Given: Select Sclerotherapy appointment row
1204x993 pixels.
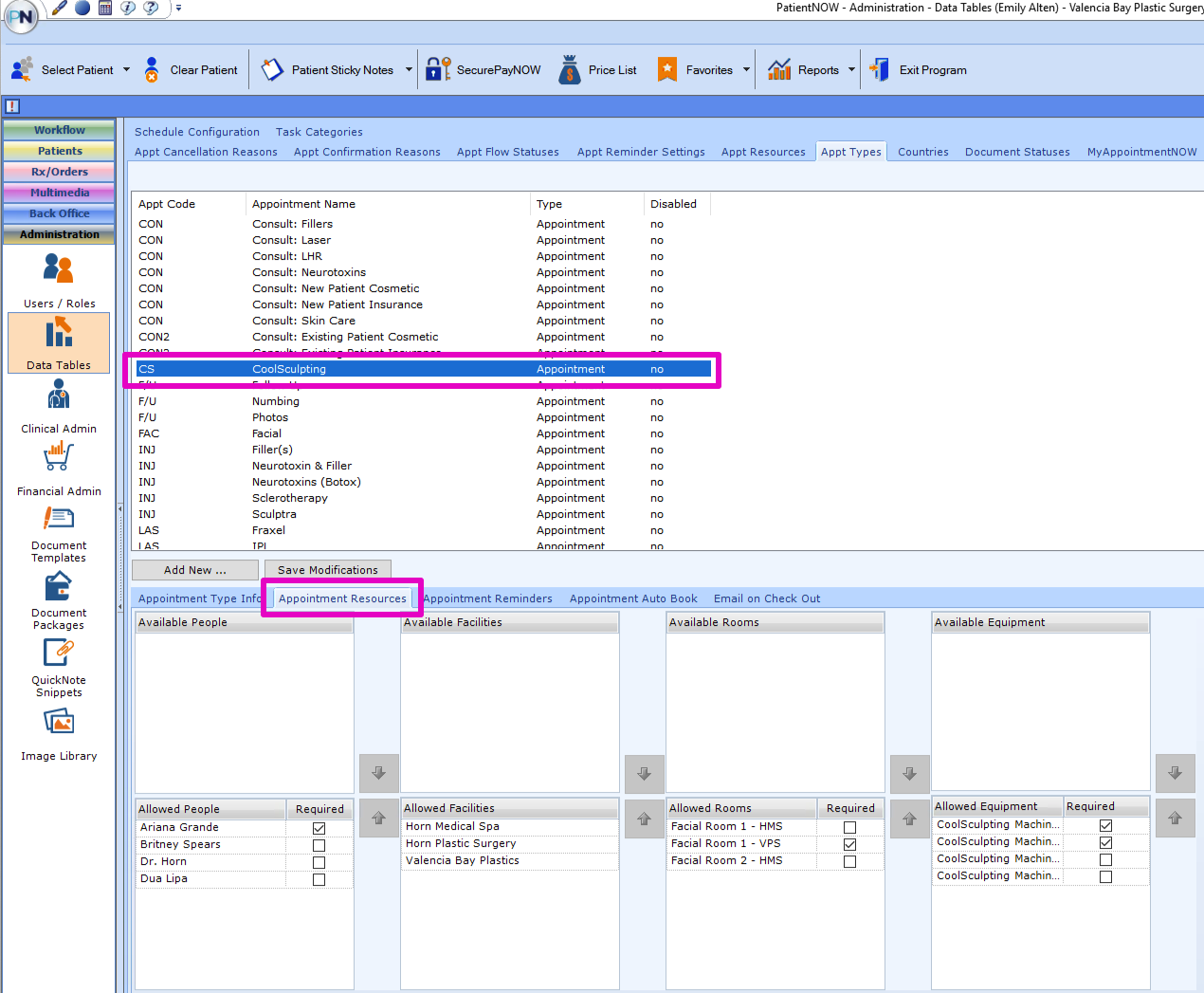Looking at the screenshot, I should pyautogui.click(x=421, y=498).
